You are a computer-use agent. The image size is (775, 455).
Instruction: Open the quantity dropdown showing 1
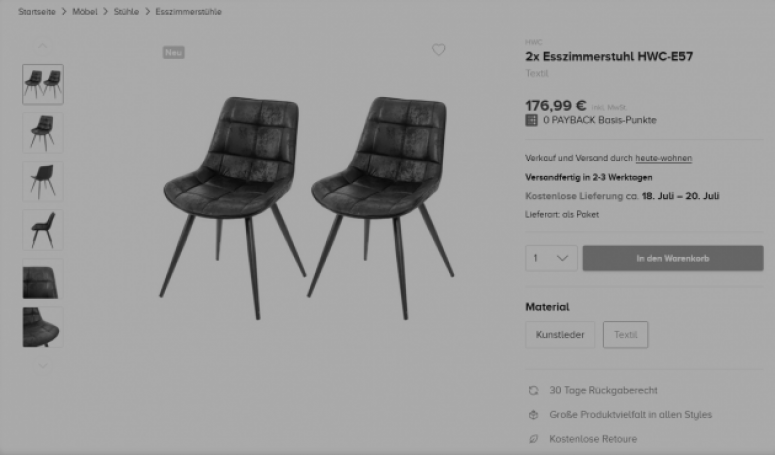(x=551, y=258)
